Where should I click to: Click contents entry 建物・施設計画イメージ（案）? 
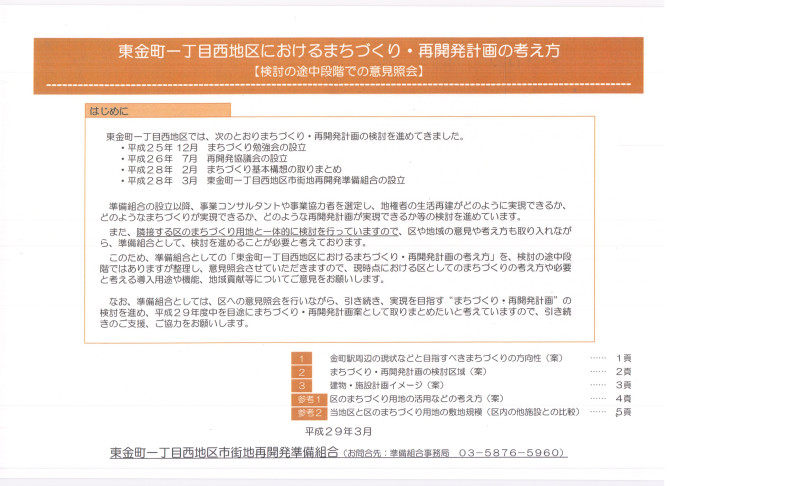[x=387, y=385]
